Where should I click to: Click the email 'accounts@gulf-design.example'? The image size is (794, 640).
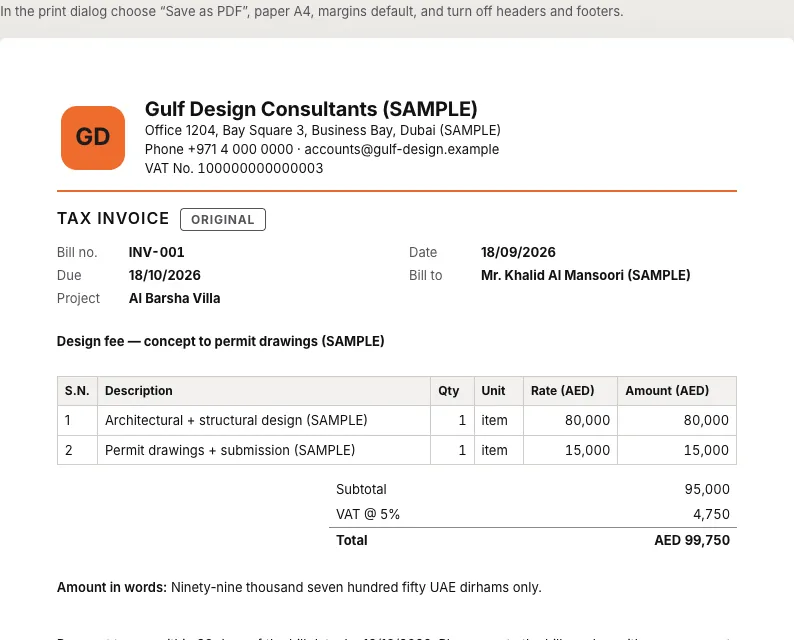tap(402, 149)
